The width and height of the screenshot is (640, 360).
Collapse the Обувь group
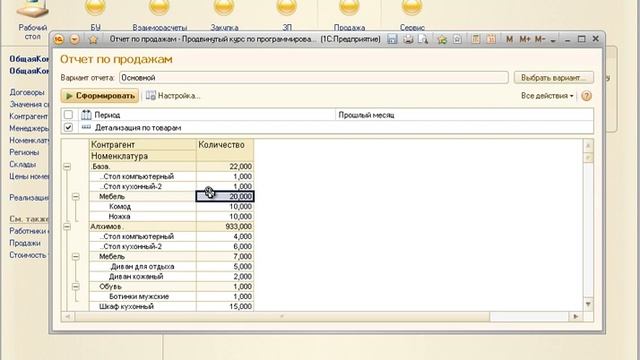pos(76,287)
